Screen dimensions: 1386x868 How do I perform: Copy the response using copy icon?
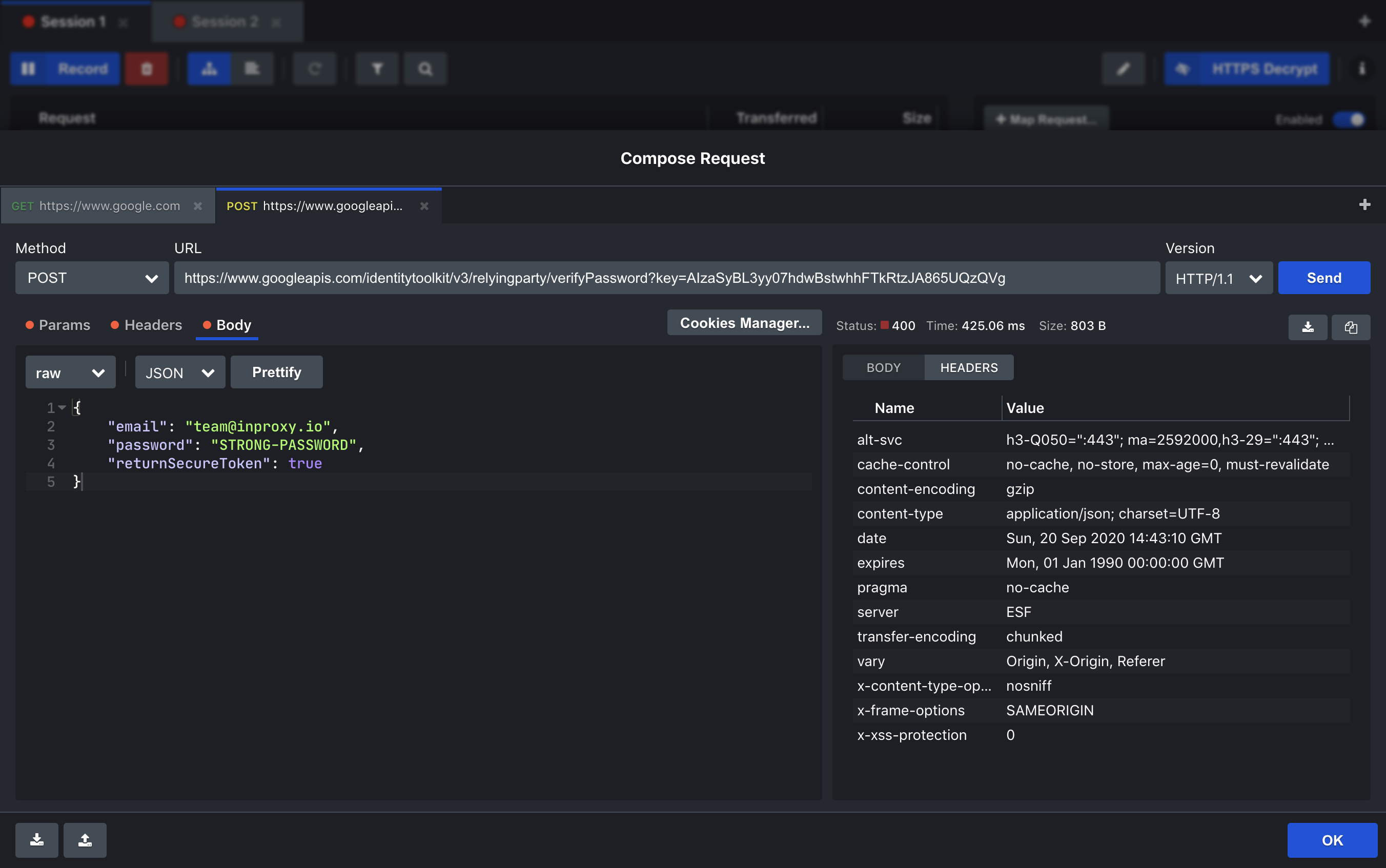[1351, 327]
